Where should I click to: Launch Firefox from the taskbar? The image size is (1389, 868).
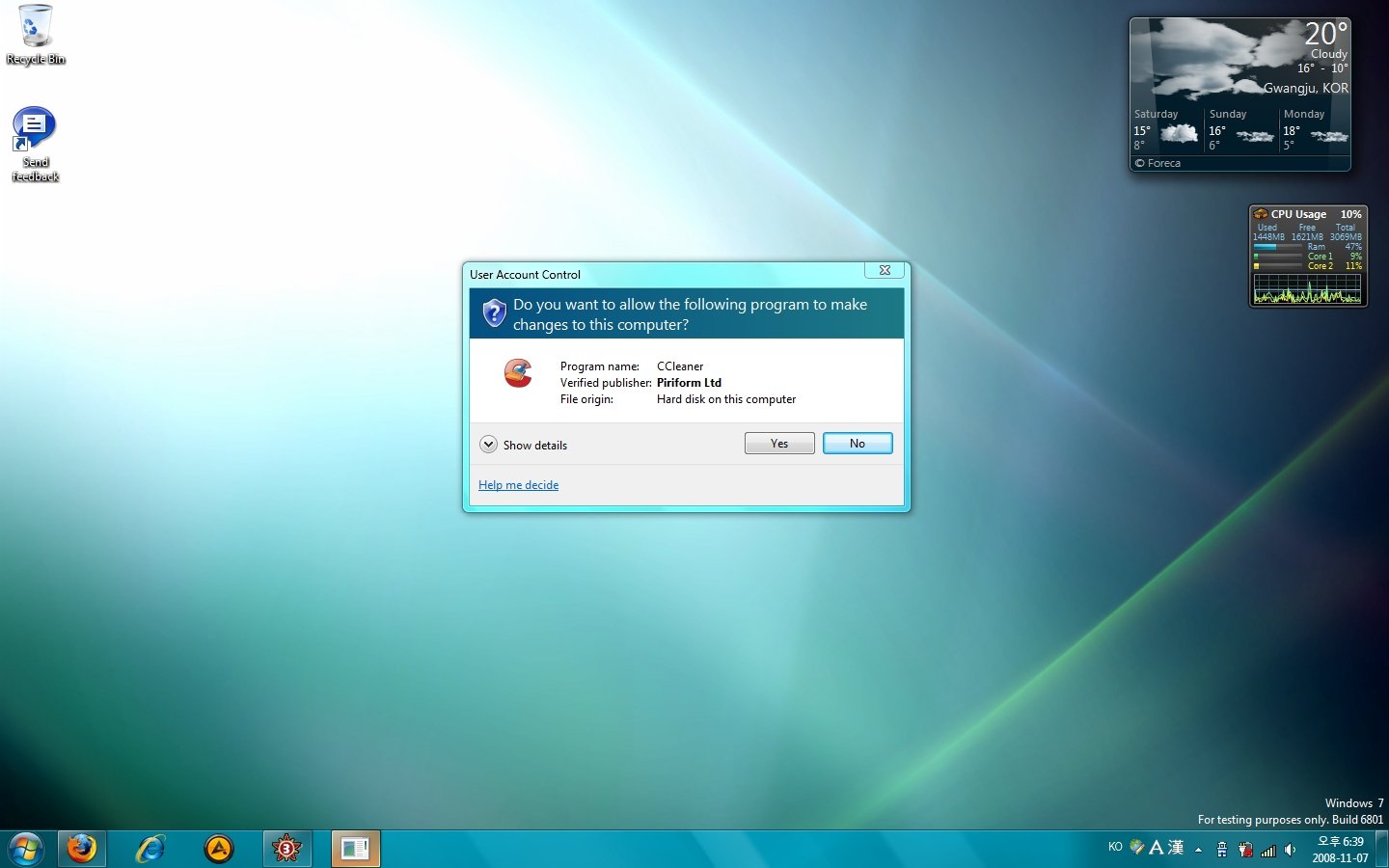click(82, 849)
